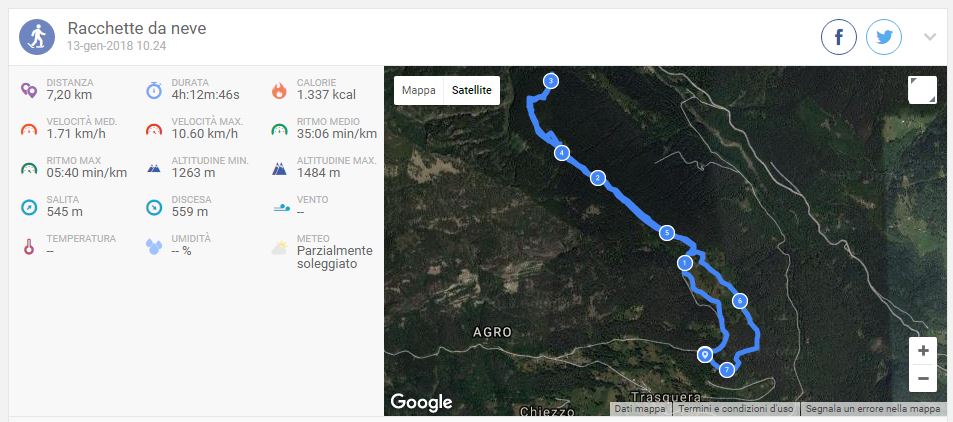Select the Satellite map view

(471, 90)
